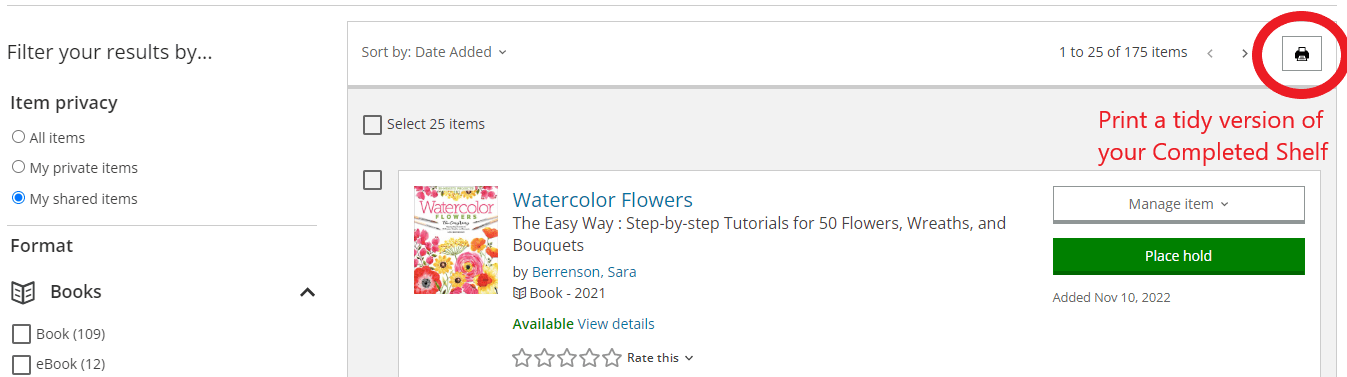Rate Watercolor Flowers with first star

click(521, 357)
